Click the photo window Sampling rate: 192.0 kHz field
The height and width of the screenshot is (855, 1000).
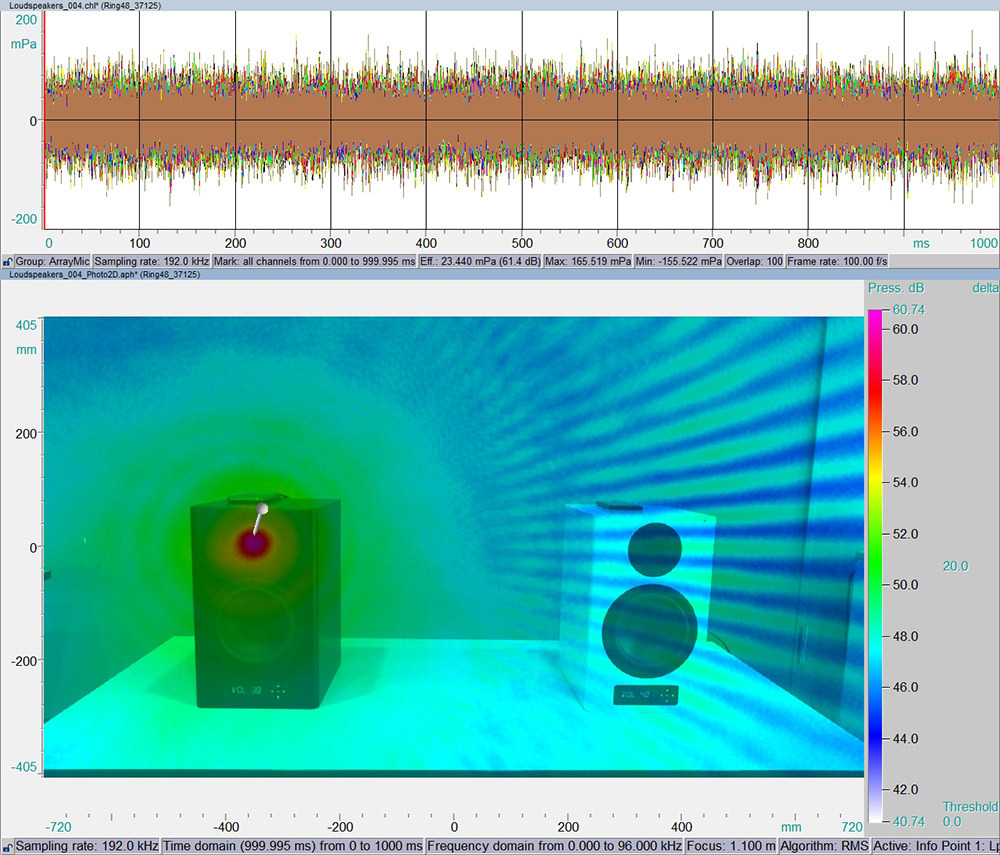point(87,846)
